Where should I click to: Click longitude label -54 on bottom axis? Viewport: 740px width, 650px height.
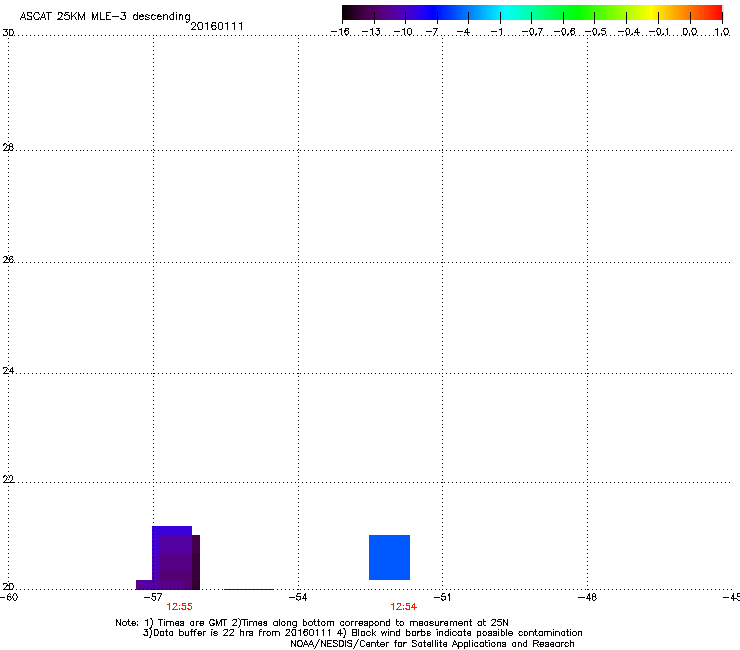click(x=298, y=597)
